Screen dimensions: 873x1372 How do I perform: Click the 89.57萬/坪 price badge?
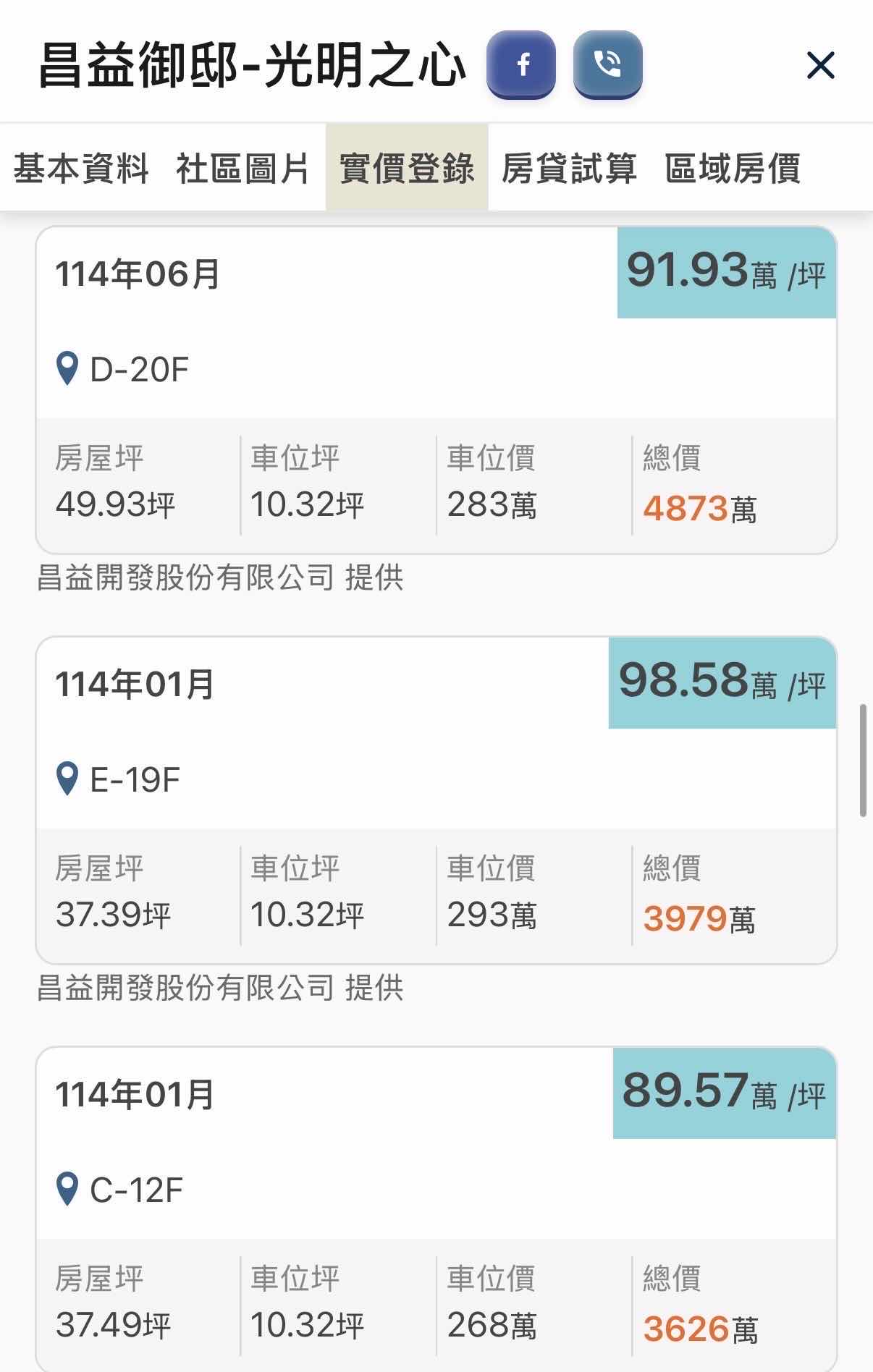tap(724, 1093)
